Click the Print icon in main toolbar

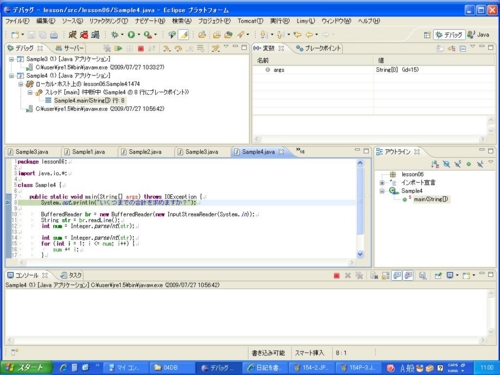click(54, 35)
